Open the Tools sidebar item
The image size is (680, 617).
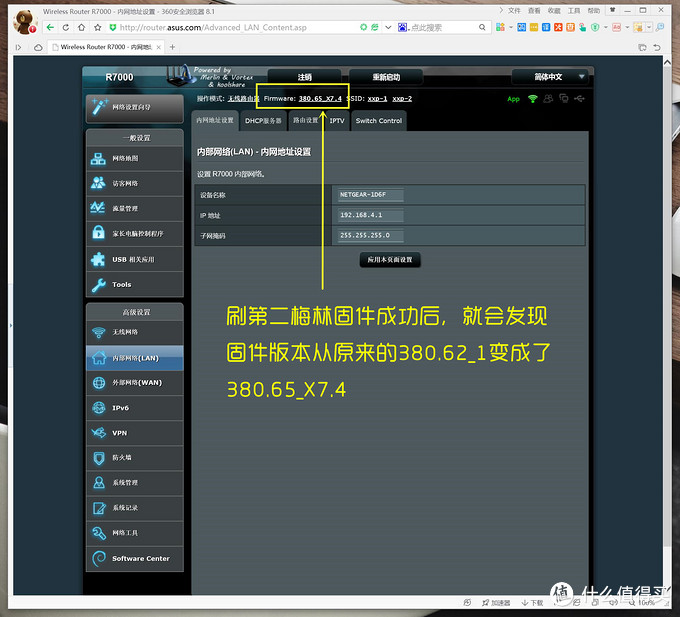[x=135, y=284]
